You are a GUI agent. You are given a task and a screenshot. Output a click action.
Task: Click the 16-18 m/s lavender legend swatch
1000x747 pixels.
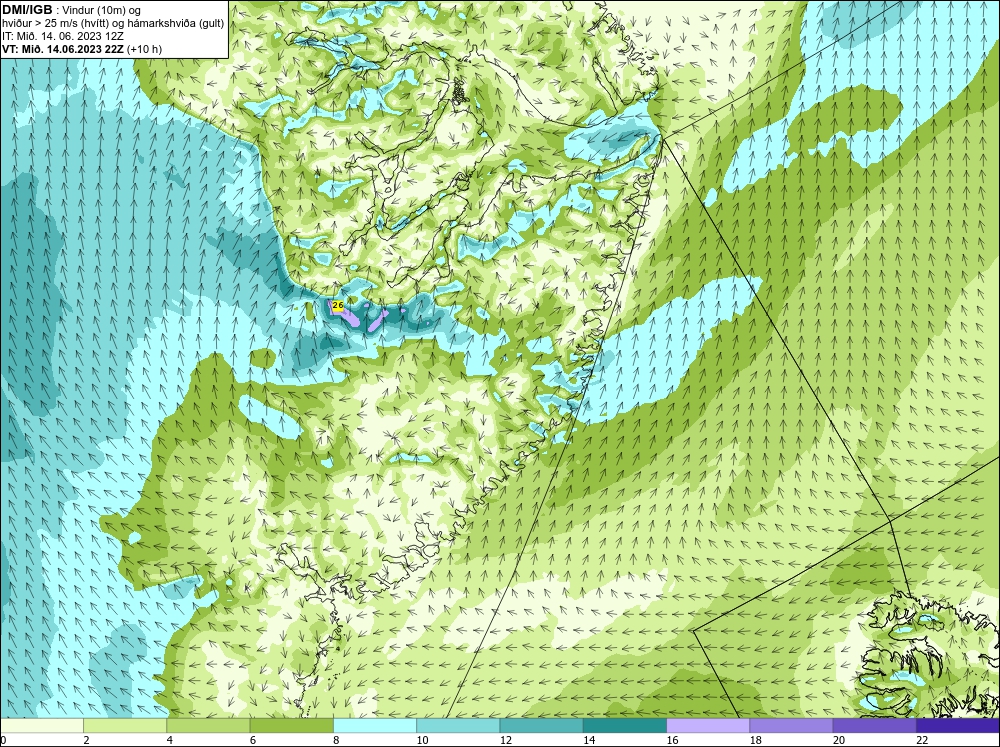coord(708,726)
